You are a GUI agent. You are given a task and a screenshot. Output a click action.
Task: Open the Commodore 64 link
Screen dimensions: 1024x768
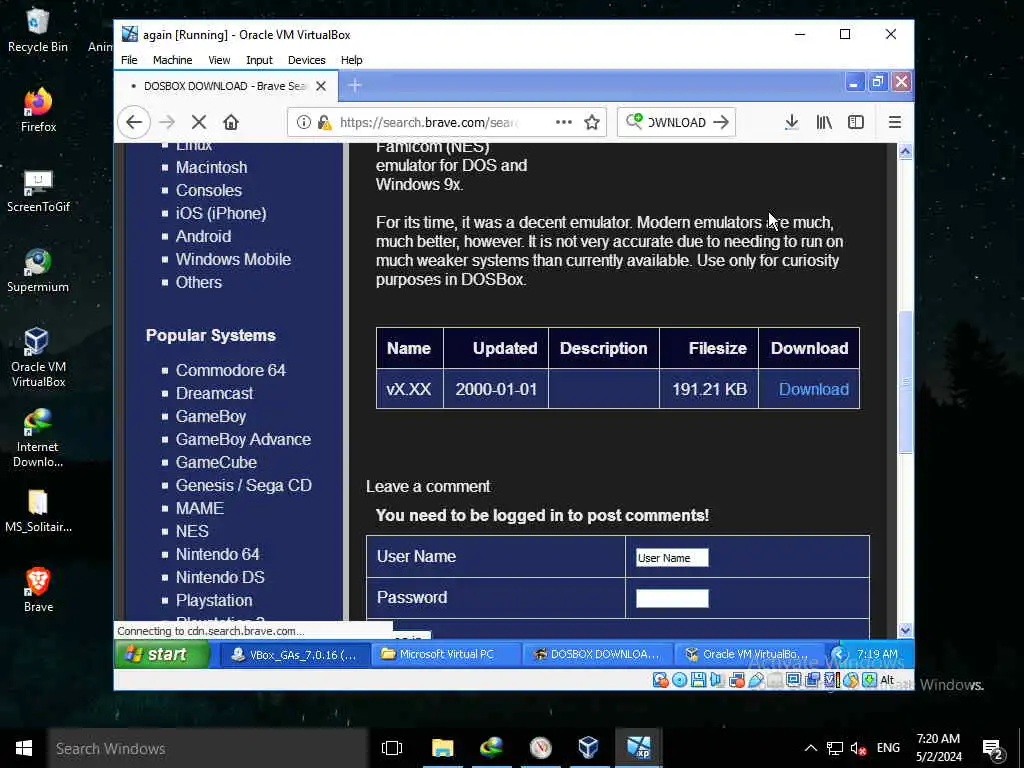(x=231, y=370)
